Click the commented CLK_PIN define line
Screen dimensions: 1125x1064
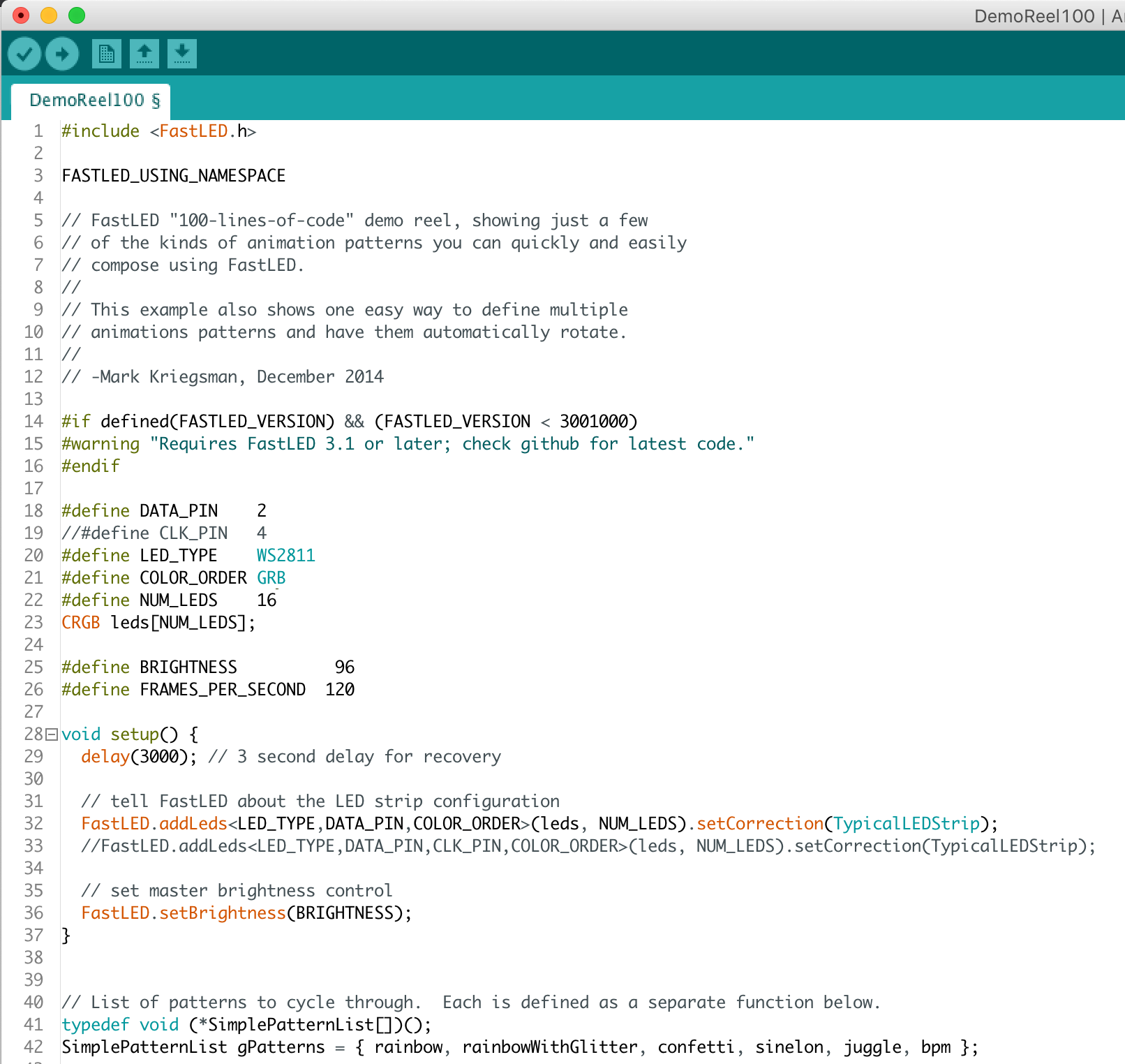click(x=164, y=533)
